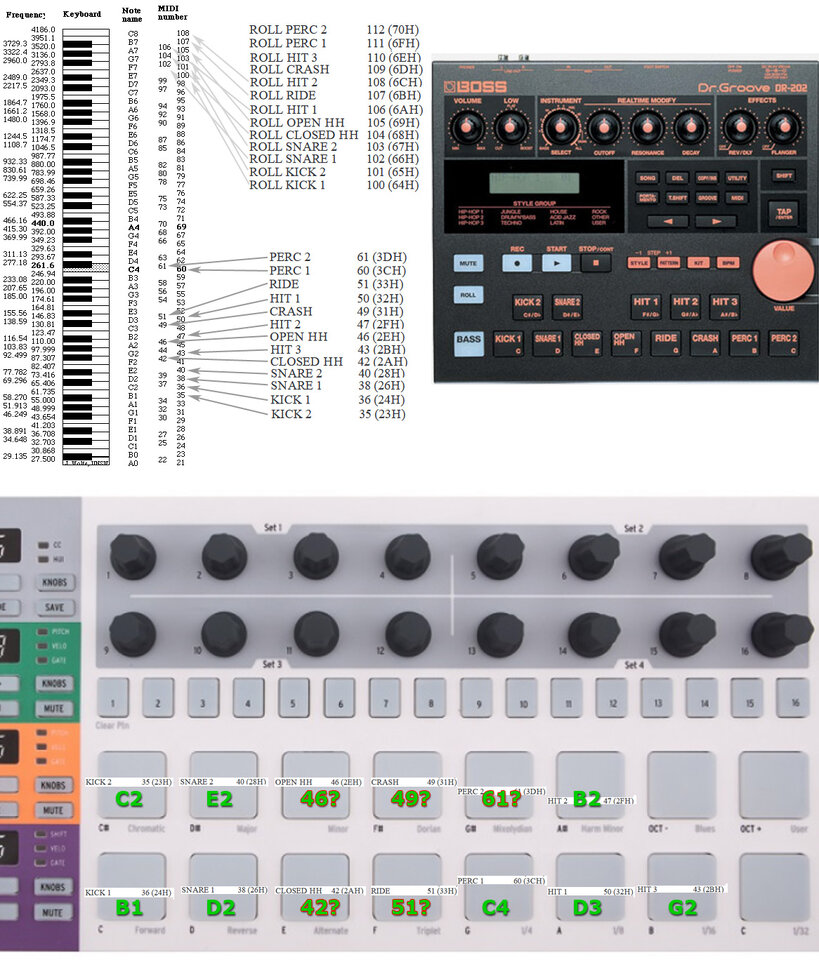Click "ROLL CRASH" in the MIDI chart

(290, 69)
